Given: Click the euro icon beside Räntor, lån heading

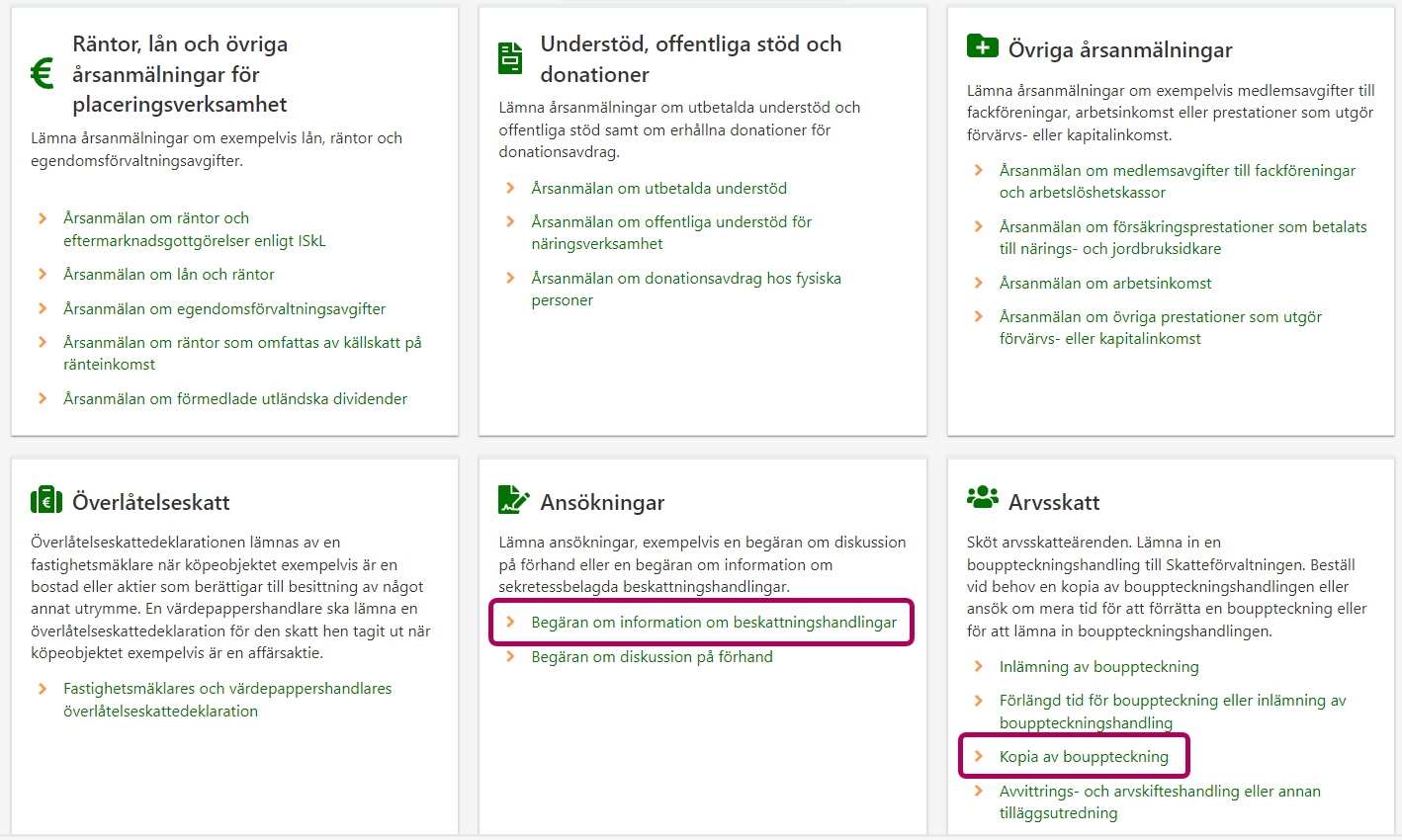Looking at the screenshot, I should [43, 74].
